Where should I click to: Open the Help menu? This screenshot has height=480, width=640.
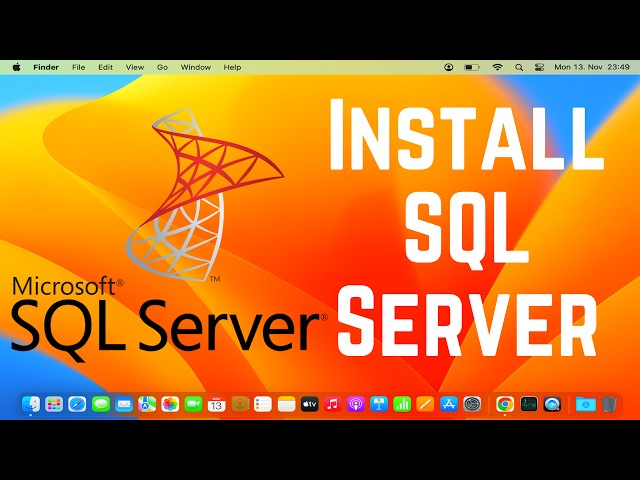coord(232,67)
